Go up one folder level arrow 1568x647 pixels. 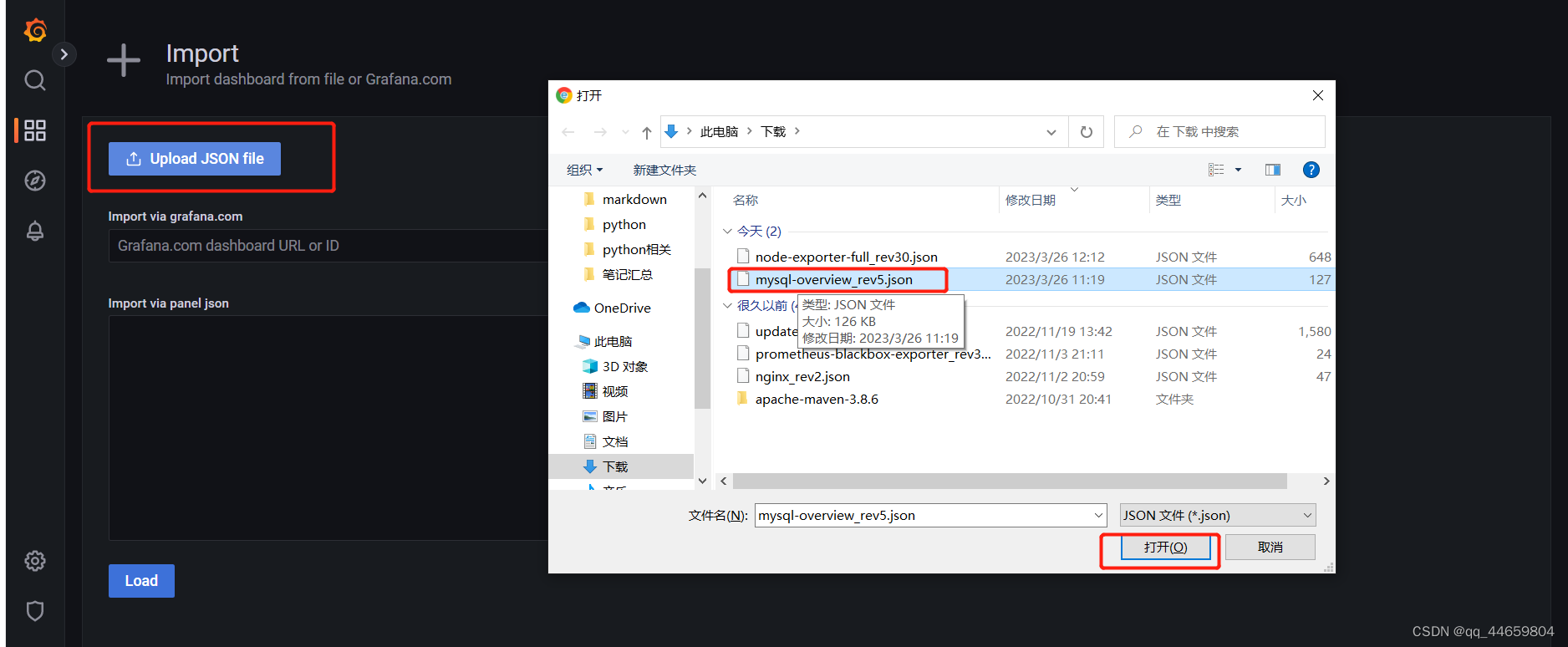coord(647,132)
